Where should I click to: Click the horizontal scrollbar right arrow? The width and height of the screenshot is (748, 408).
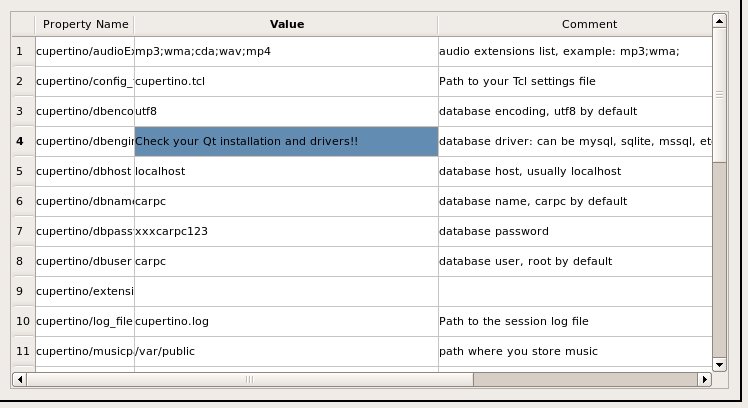pyautogui.click(x=705, y=380)
